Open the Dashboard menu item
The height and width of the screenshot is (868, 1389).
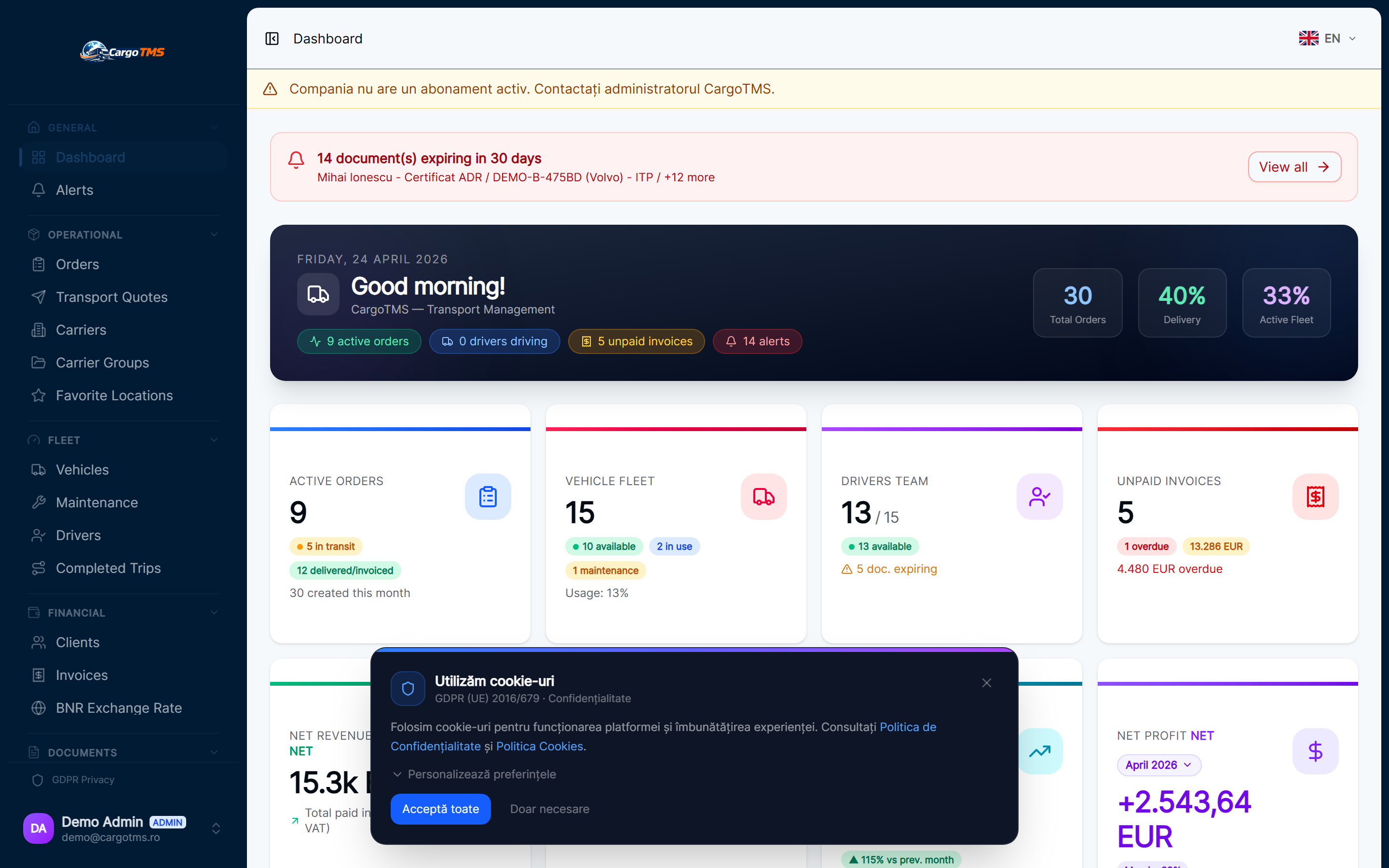coord(124,157)
